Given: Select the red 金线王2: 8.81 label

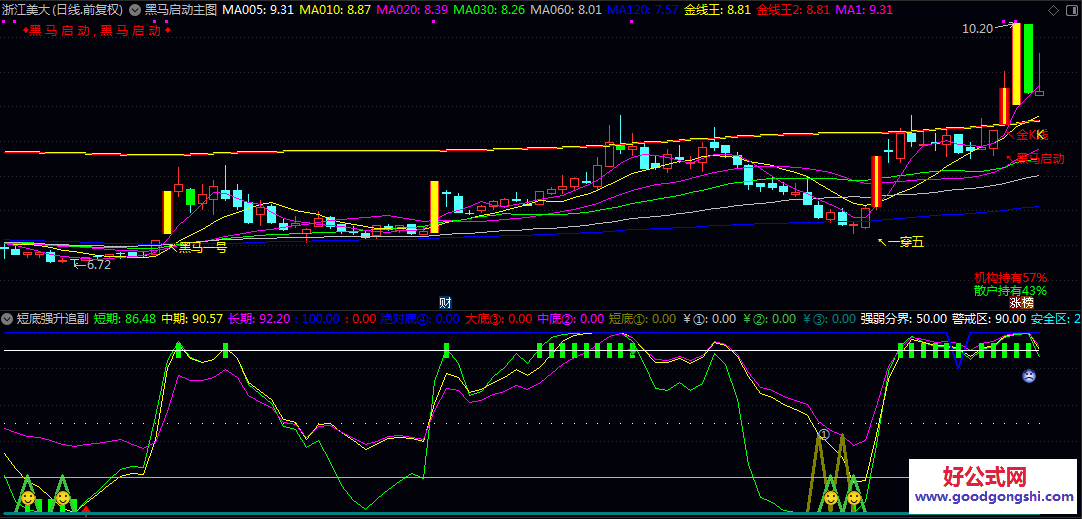Looking at the screenshot, I should pos(793,10).
